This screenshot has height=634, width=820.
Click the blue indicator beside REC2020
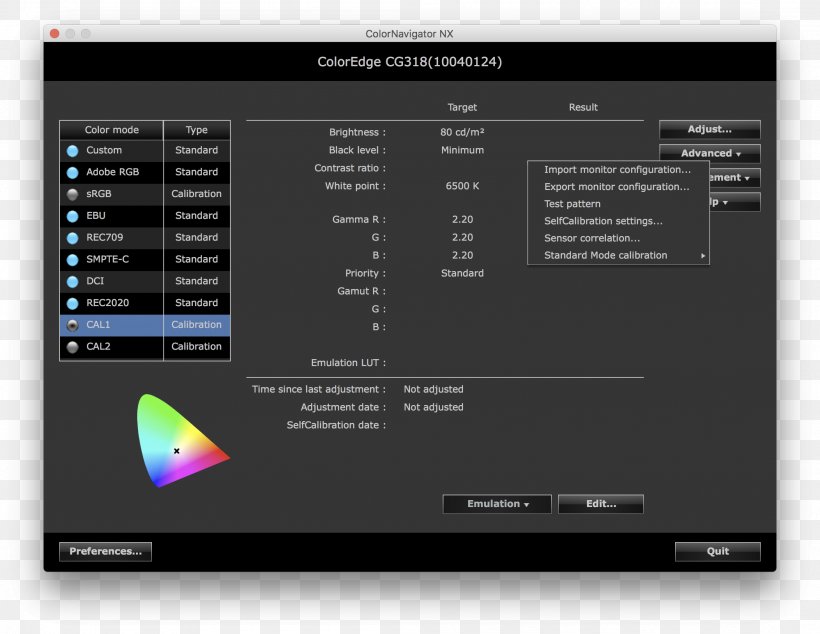coord(73,303)
